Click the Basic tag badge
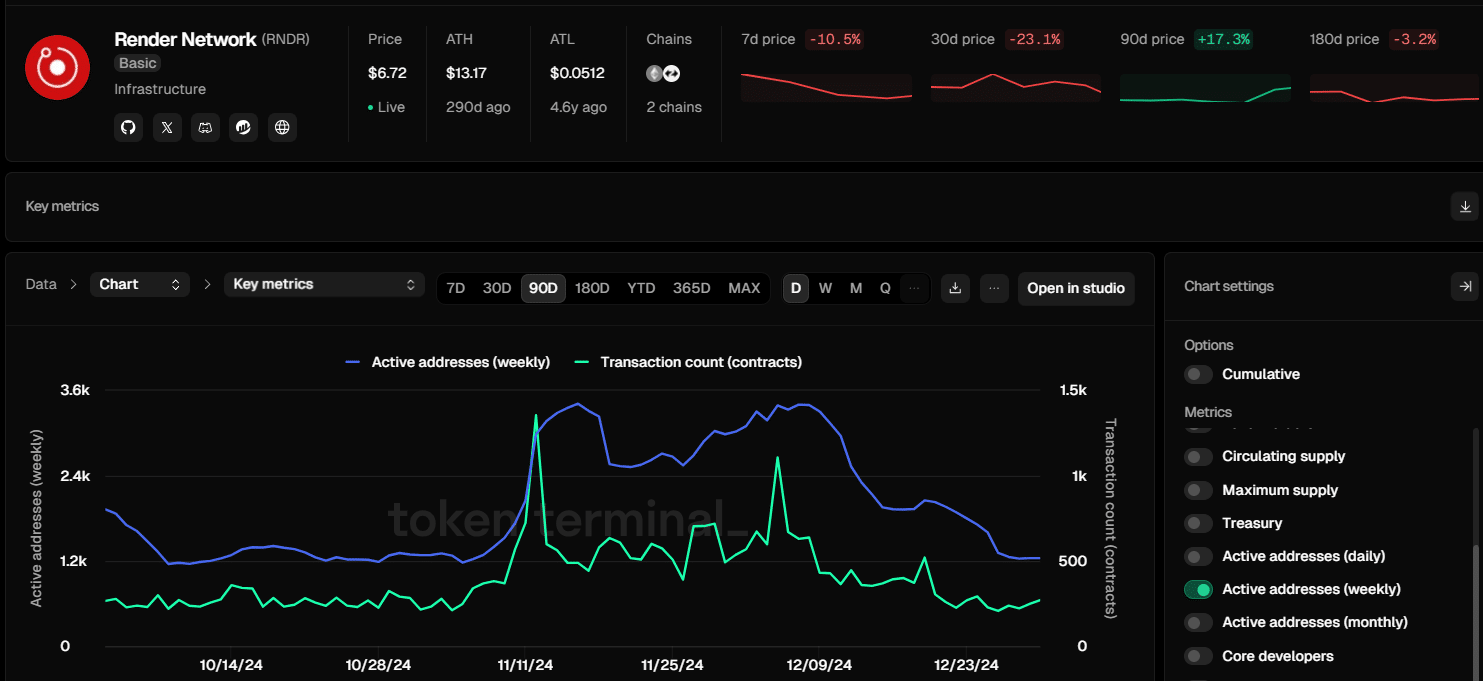Screen dimensions: 1483x681 pyautogui.click(x=137, y=63)
